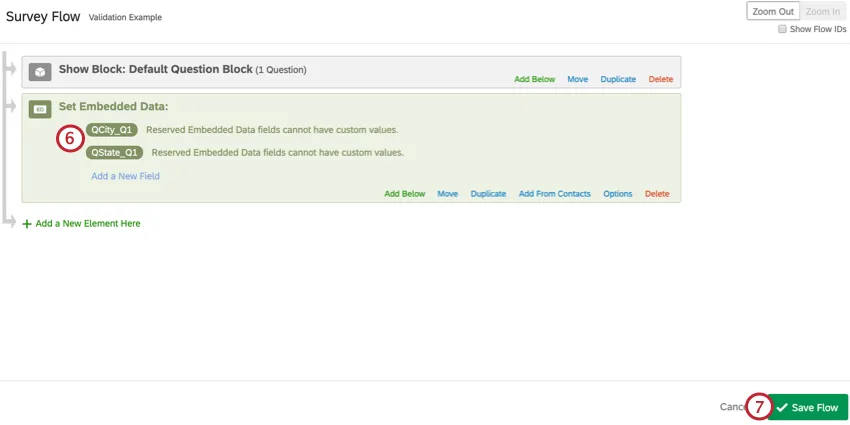850x425 pixels.
Task: Click the checkmark icon on Save Flow
Action: click(782, 408)
